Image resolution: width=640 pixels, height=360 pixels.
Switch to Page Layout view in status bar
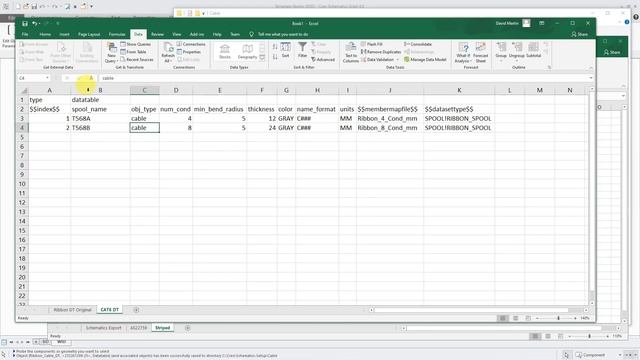pyautogui.click(x=516, y=318)
